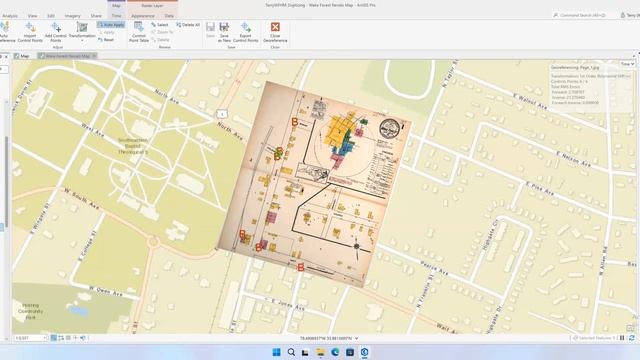Select the bottom B control point near E Jones Ave
Image resolution: width=640 pixels, height=360 pixels.
[x=301, y=268]
